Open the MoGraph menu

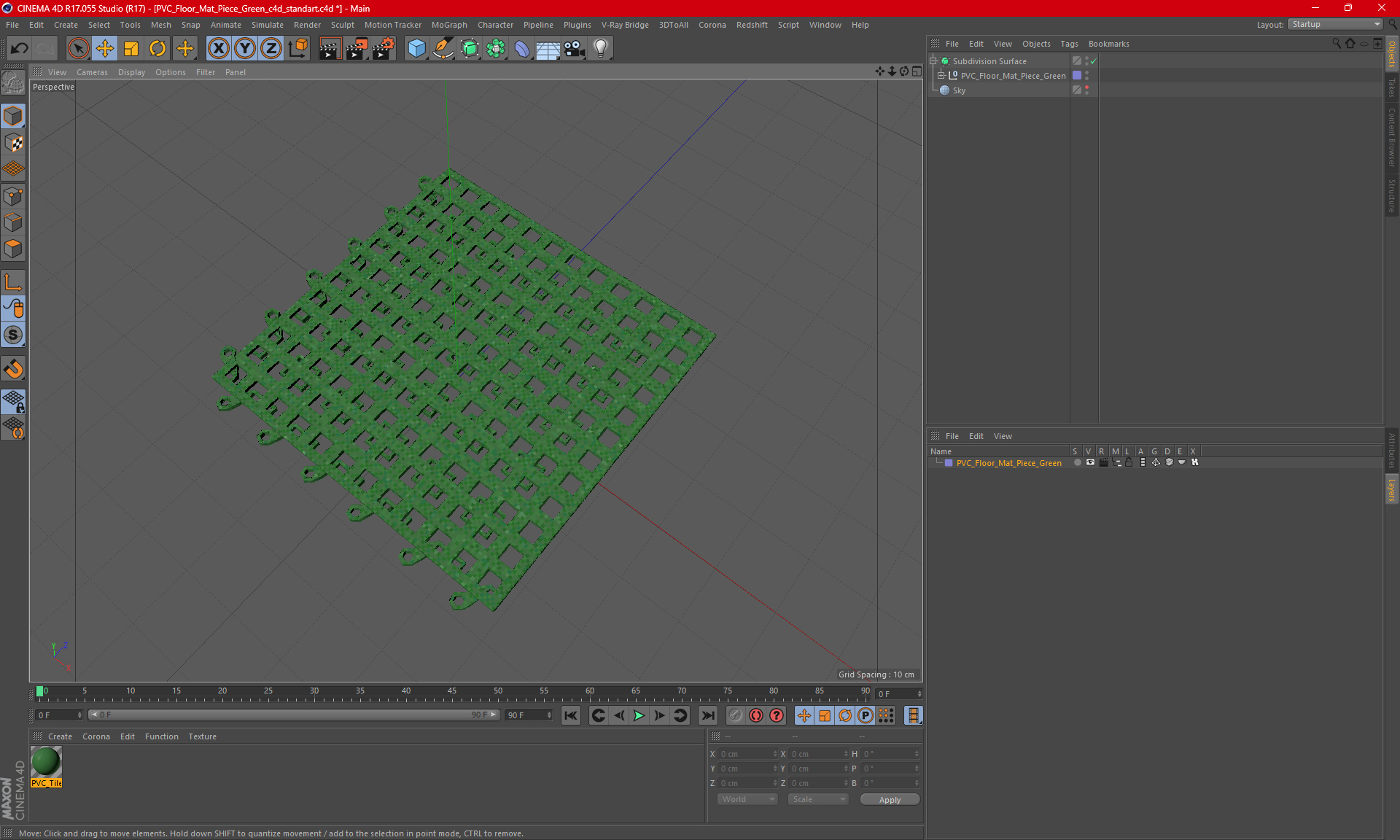(449, 25)
